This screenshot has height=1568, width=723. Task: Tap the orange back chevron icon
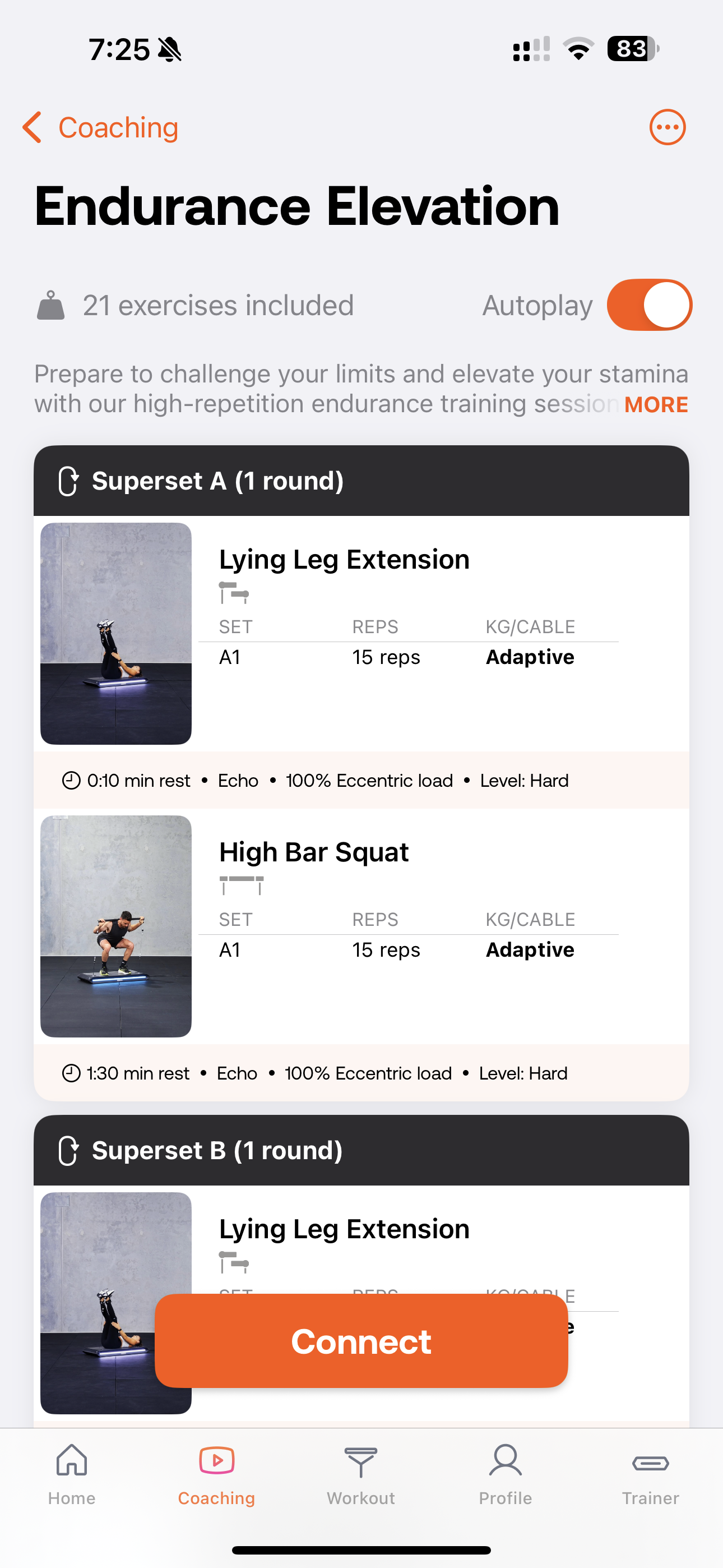pyautogui.click(x=33, y=127)
